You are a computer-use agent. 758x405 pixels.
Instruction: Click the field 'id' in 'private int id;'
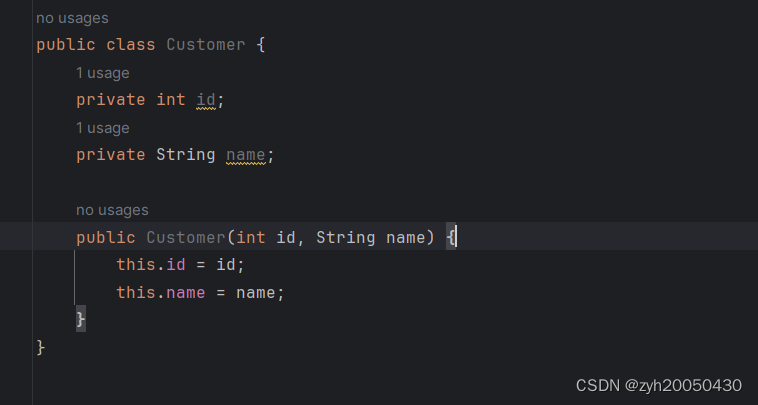206,100
